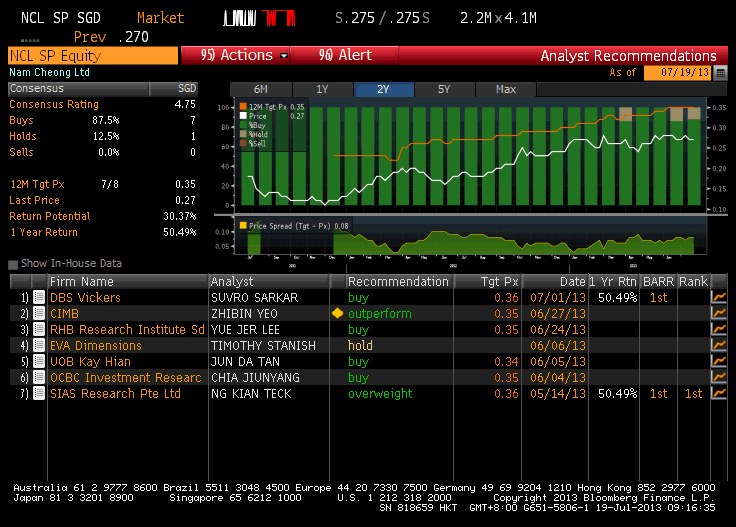736x527 pixels.
Task: Edit the As of date field 07/19/13
Action: tap(678, 73)
